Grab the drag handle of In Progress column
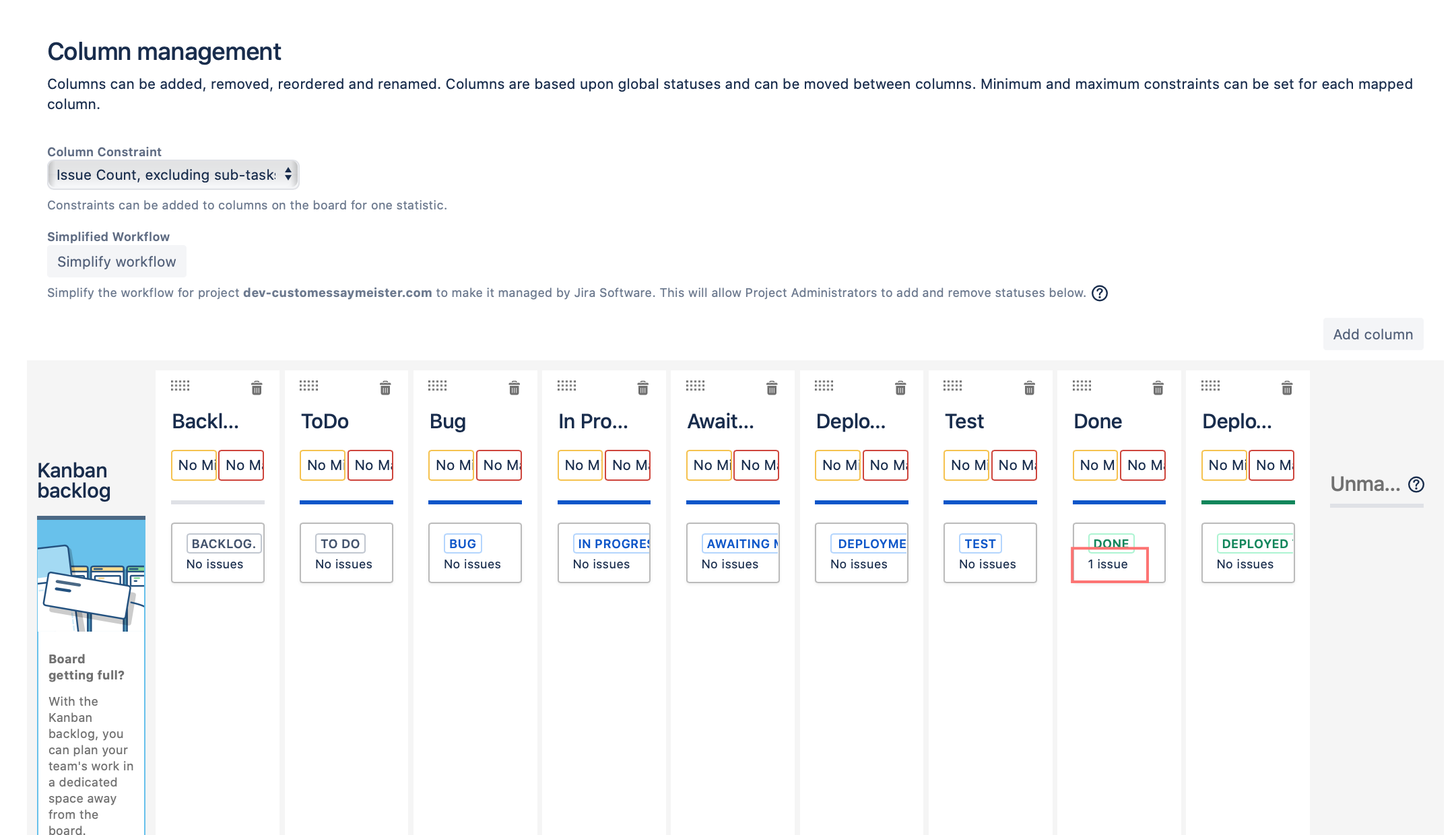The height and width of the screenshot is (835, 1456). pyautogui.click(x=566, y=385)
